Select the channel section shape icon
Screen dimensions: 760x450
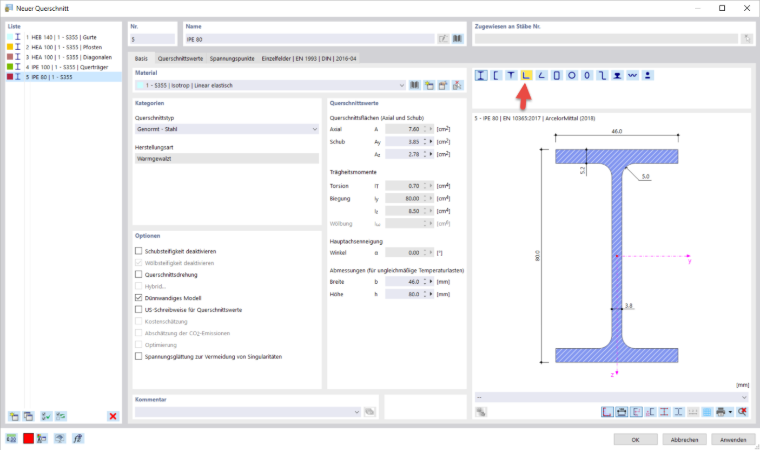tap(496, 75)
